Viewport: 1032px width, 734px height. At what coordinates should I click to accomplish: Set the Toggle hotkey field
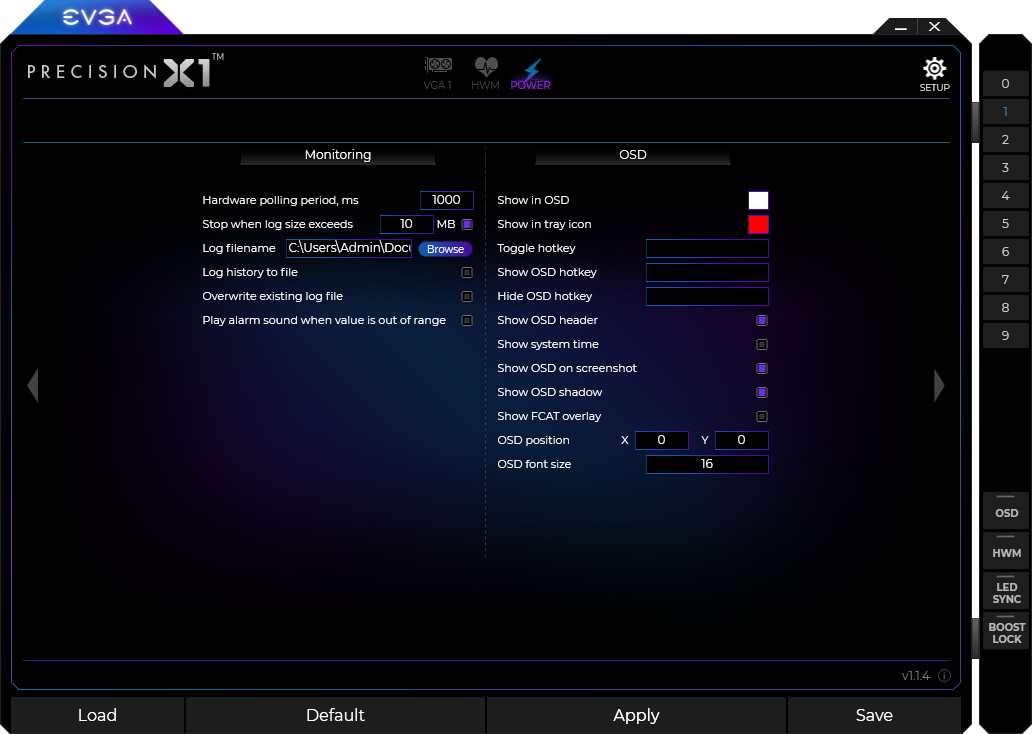click(708, 248)
